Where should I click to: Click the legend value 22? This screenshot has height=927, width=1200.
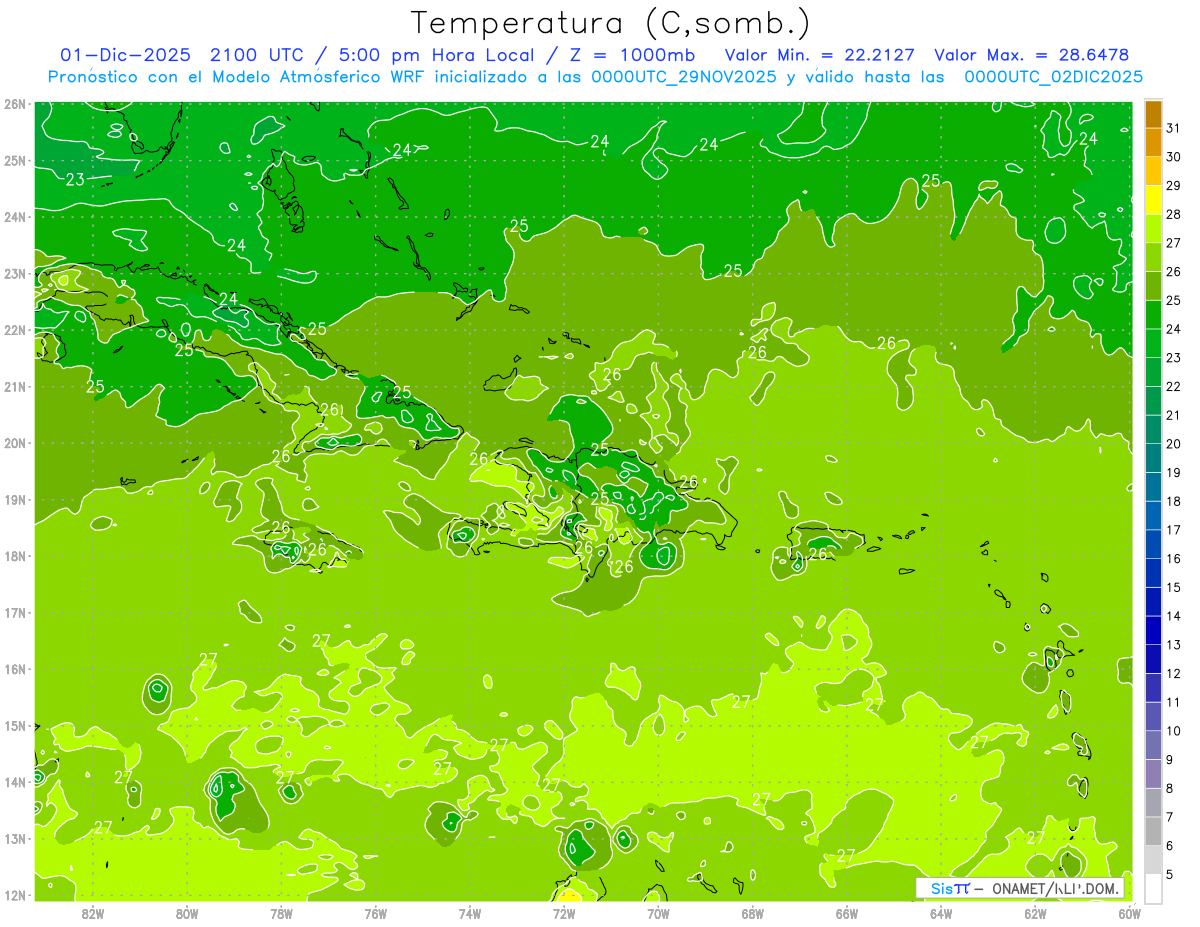[x=1174, y=386]
